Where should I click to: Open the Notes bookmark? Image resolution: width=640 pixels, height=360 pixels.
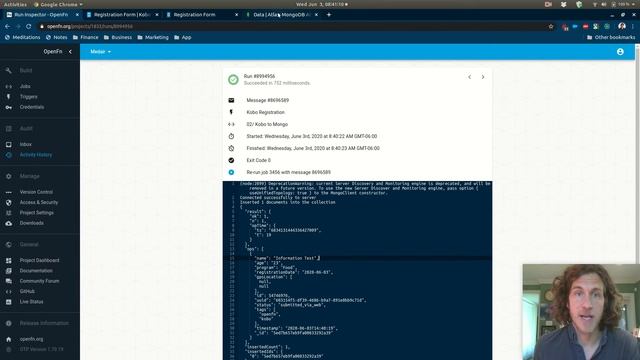point(56,37)
